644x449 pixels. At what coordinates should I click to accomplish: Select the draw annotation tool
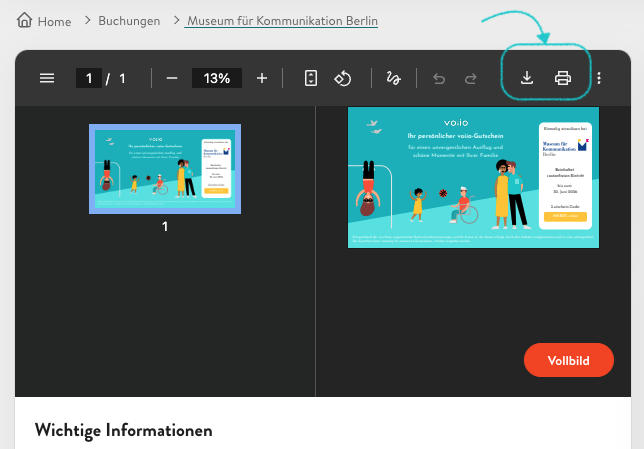(393, 78)
